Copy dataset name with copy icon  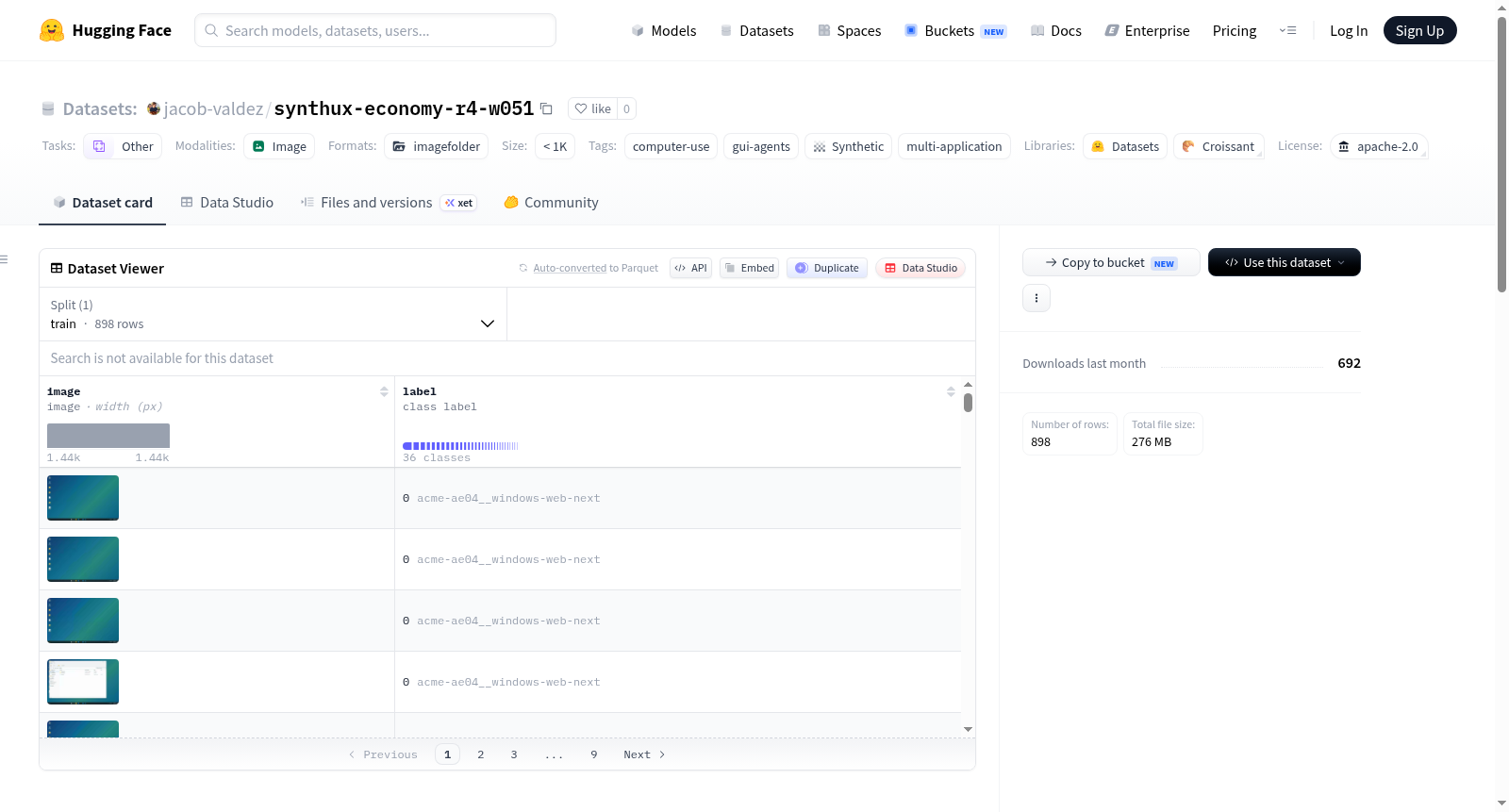[x=546, y=108]
